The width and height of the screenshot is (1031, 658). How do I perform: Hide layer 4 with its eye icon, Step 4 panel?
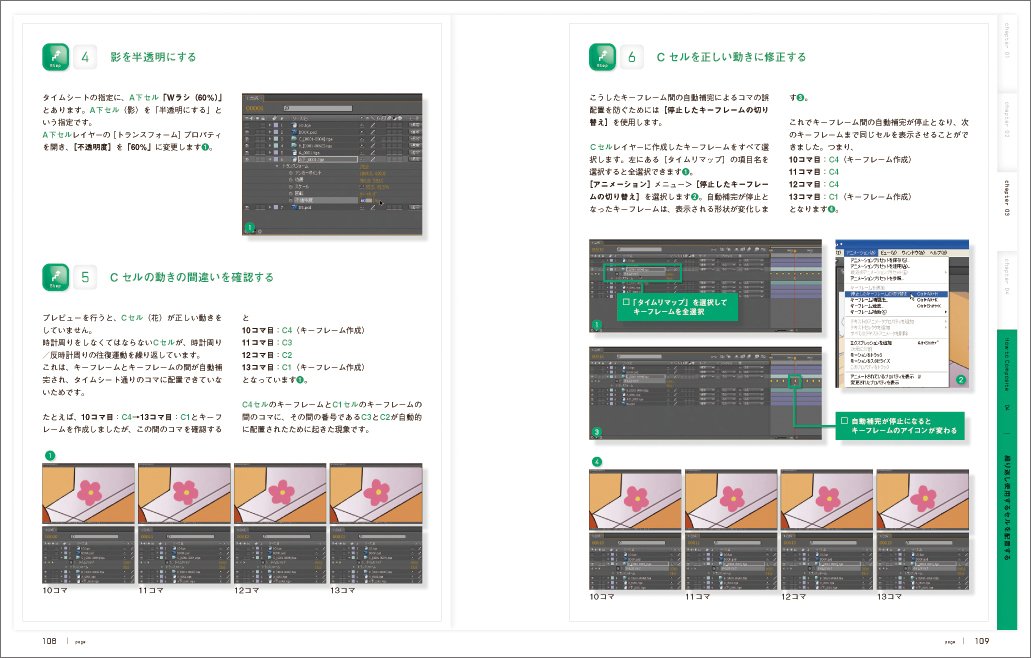click(247, 146)
